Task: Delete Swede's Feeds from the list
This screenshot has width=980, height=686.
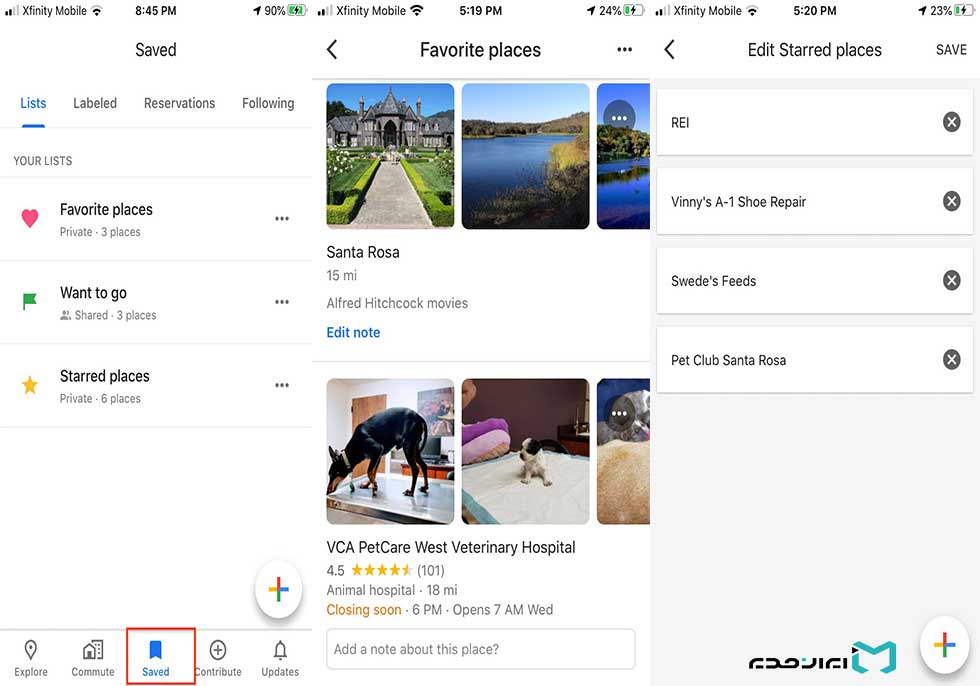Action: coord(951,281)
